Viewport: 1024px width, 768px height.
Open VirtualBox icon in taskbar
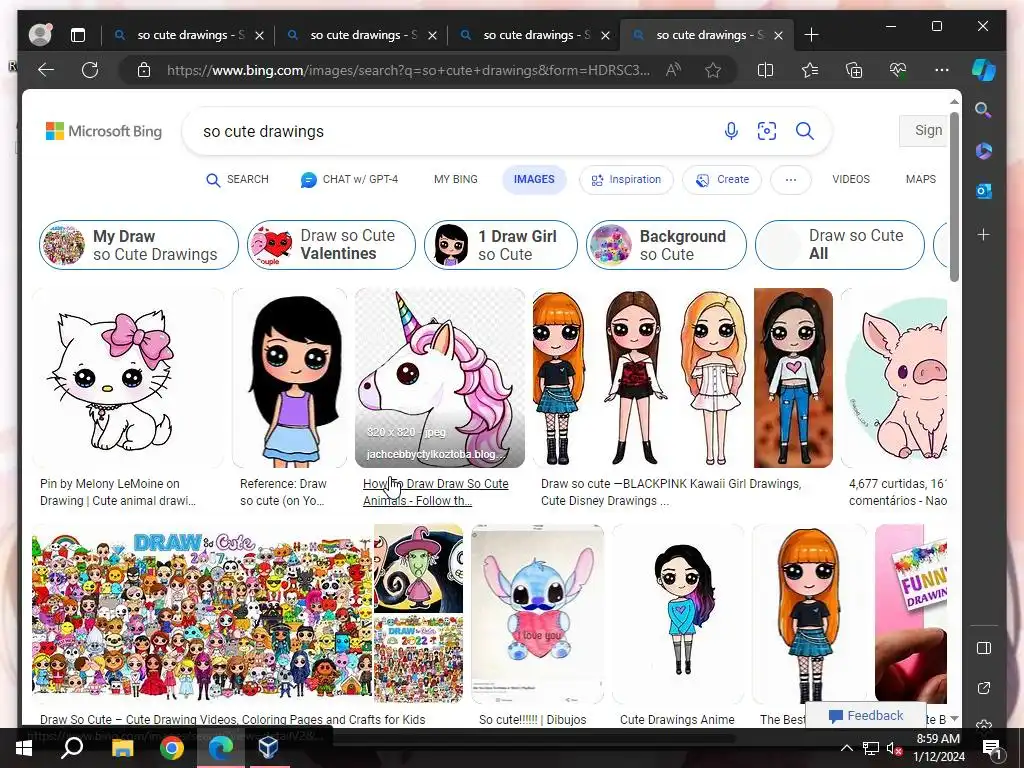pos(268,748)
